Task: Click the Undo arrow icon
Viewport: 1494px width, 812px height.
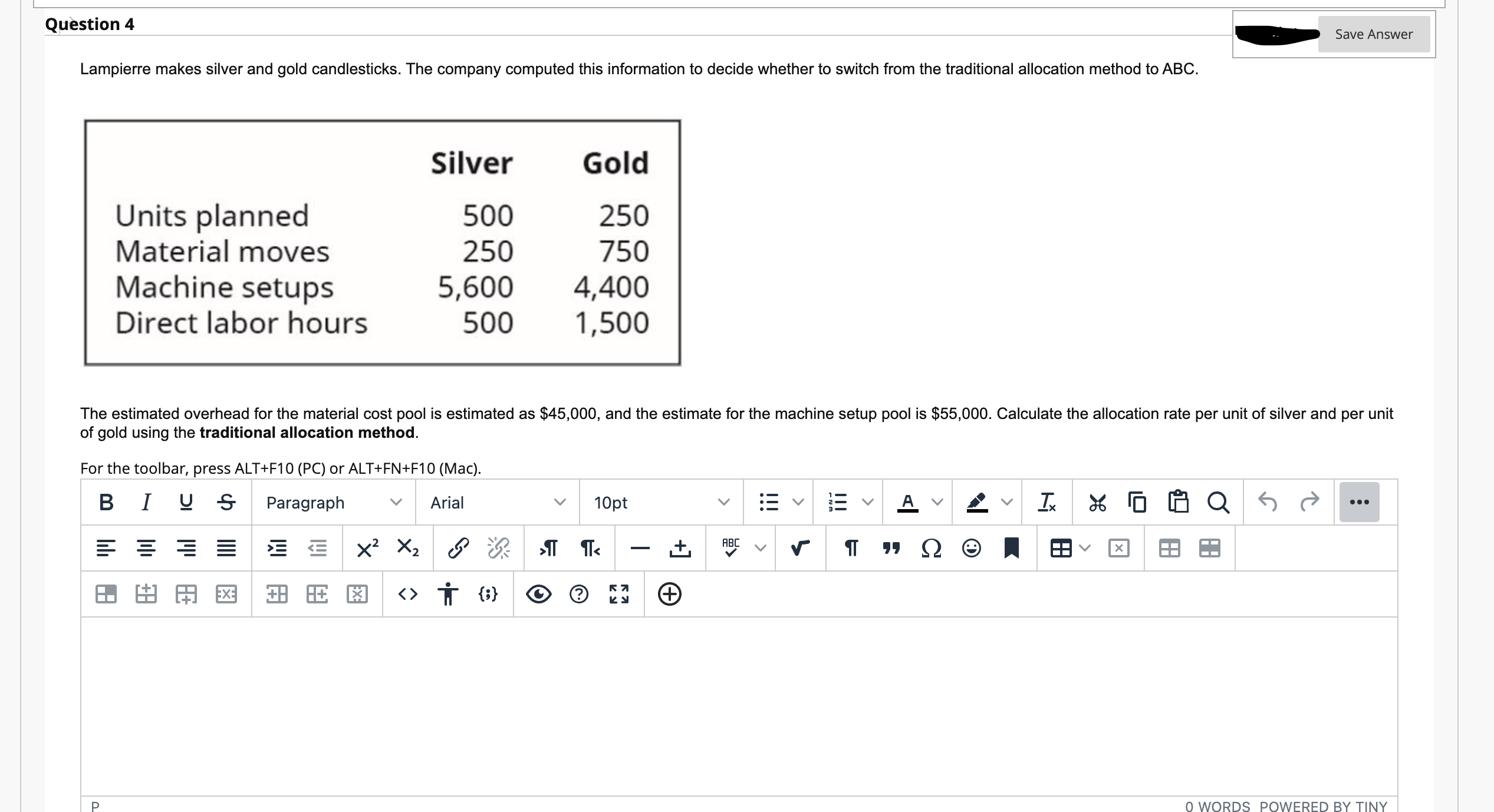Action: (x=1268, y=502)
